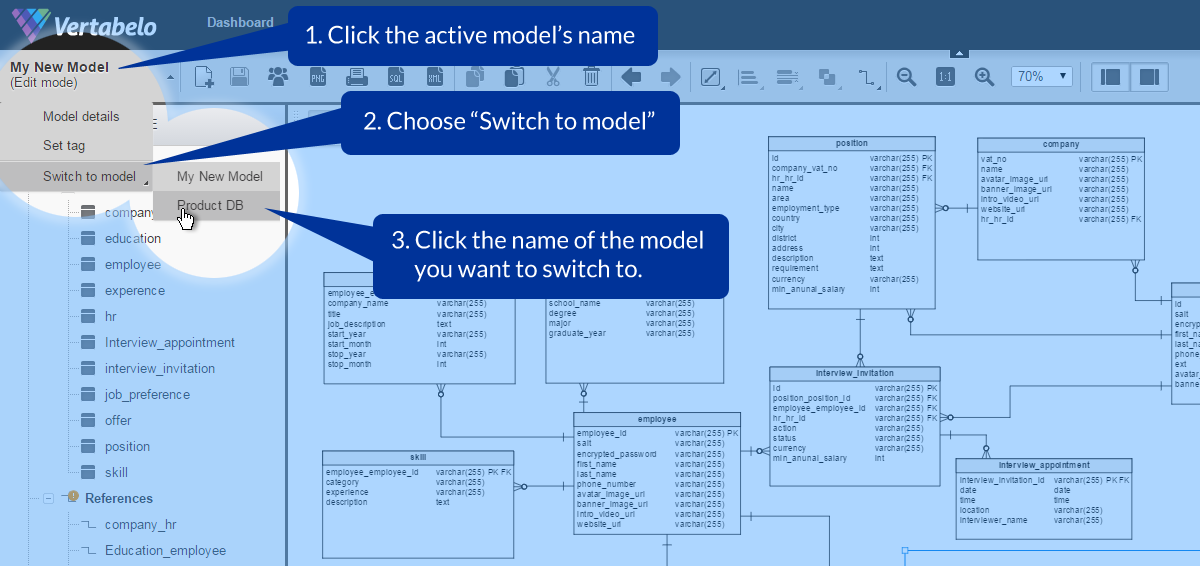Click the table icon beside employee
The height and width of the screenshot is (566, 1200).
[87, 264]
